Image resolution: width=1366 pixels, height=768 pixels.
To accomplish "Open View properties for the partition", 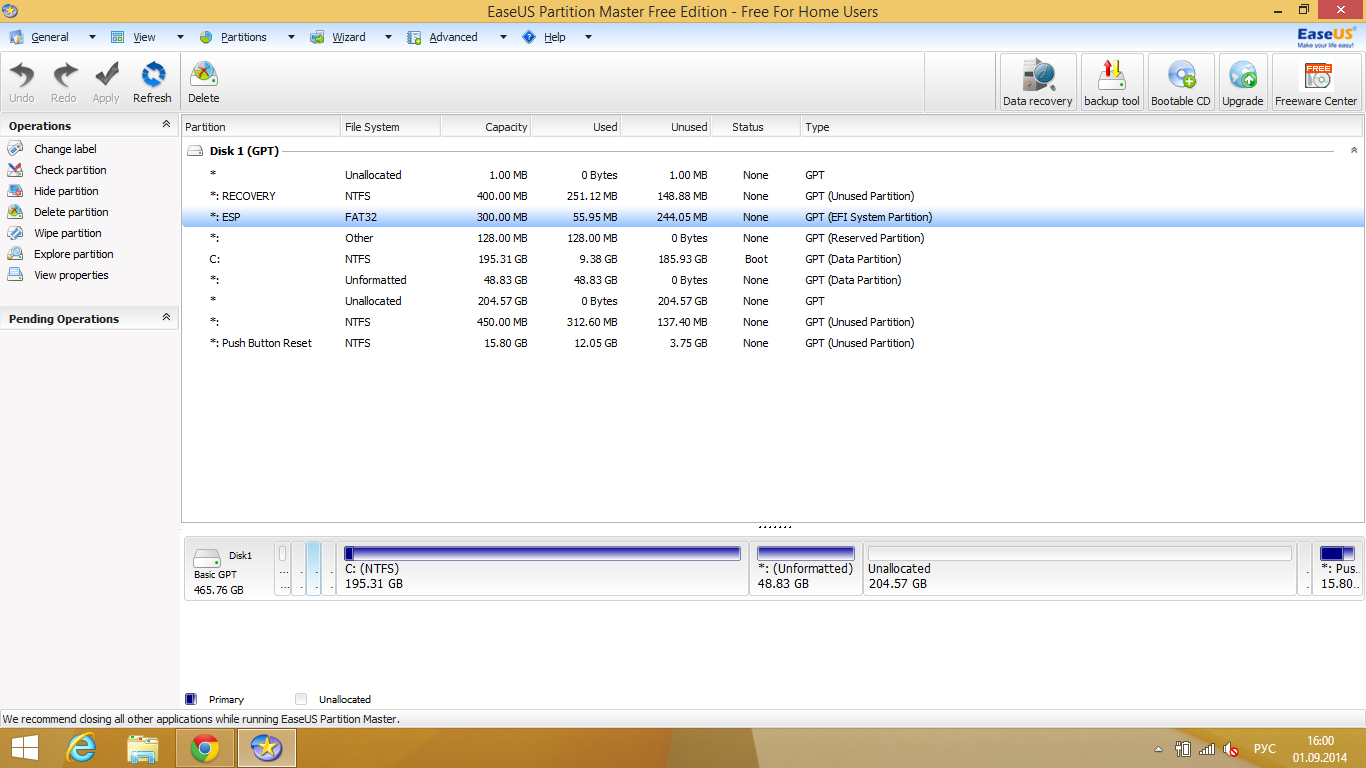I will click(x=71, y=275).
